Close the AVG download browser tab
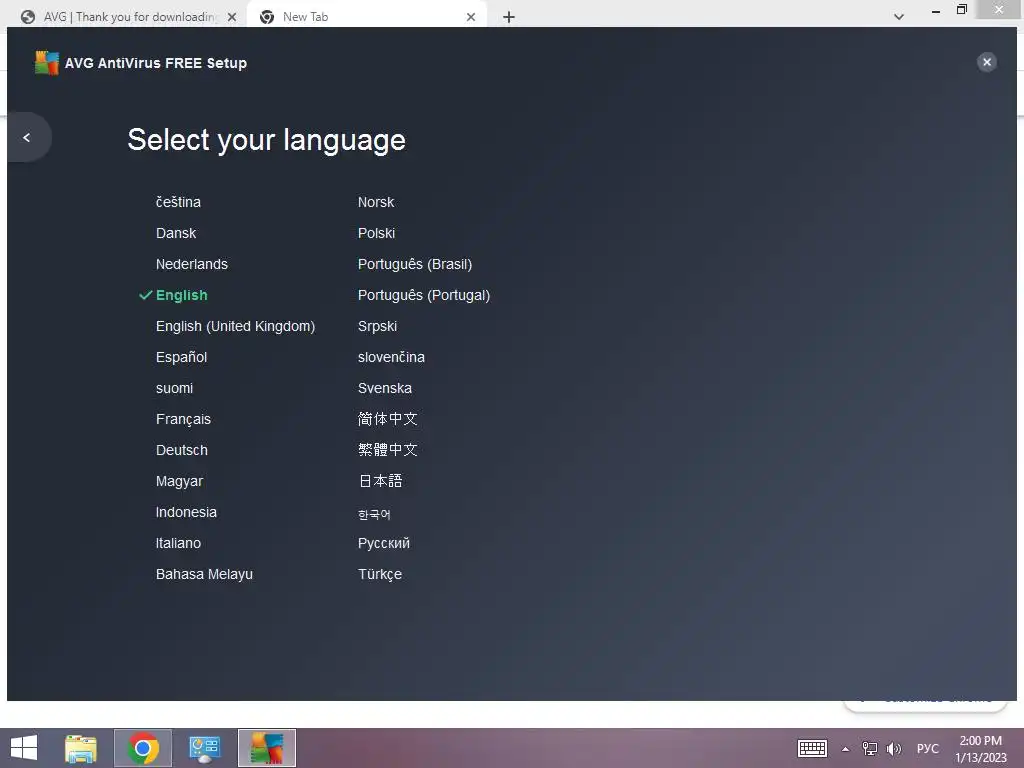1024x768 pixels. click(232, 17)
